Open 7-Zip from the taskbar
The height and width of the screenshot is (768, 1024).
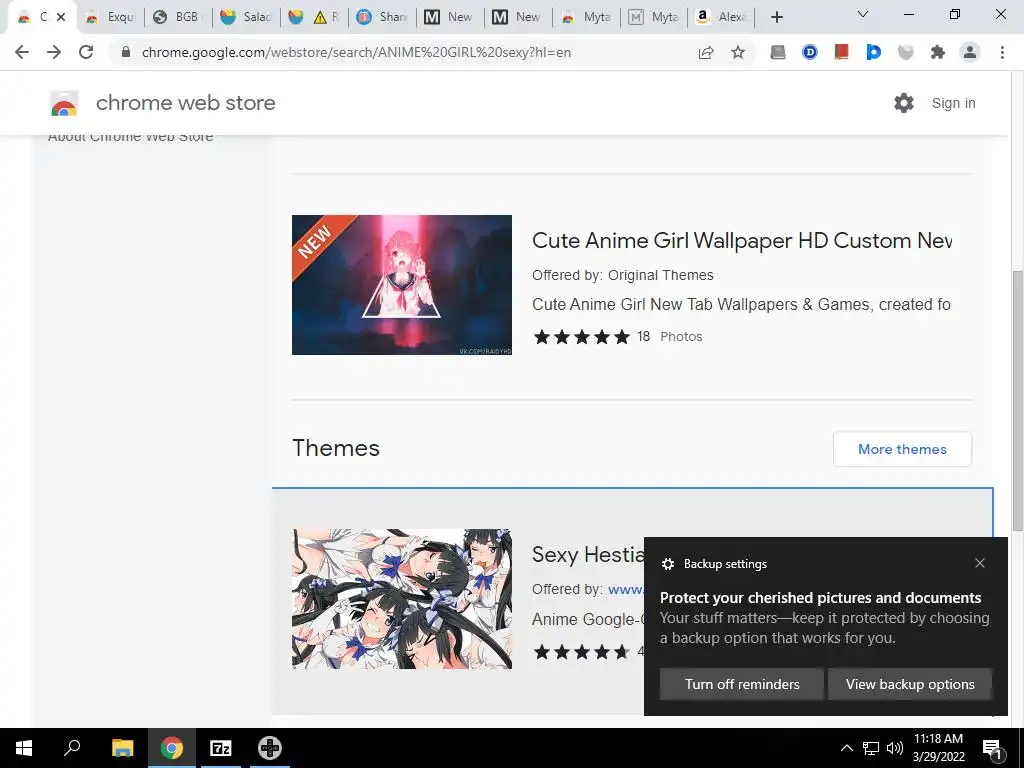click(221, 748)
